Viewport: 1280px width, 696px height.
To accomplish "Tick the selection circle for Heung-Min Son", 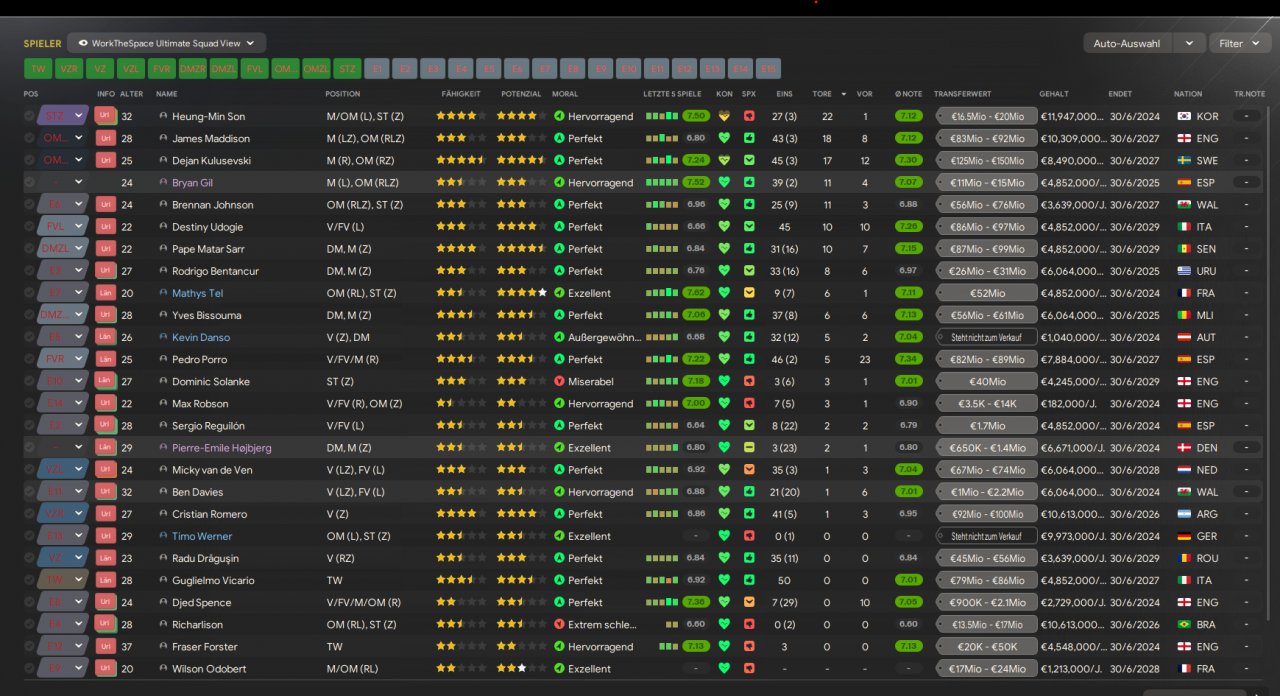I will [30, 116].
